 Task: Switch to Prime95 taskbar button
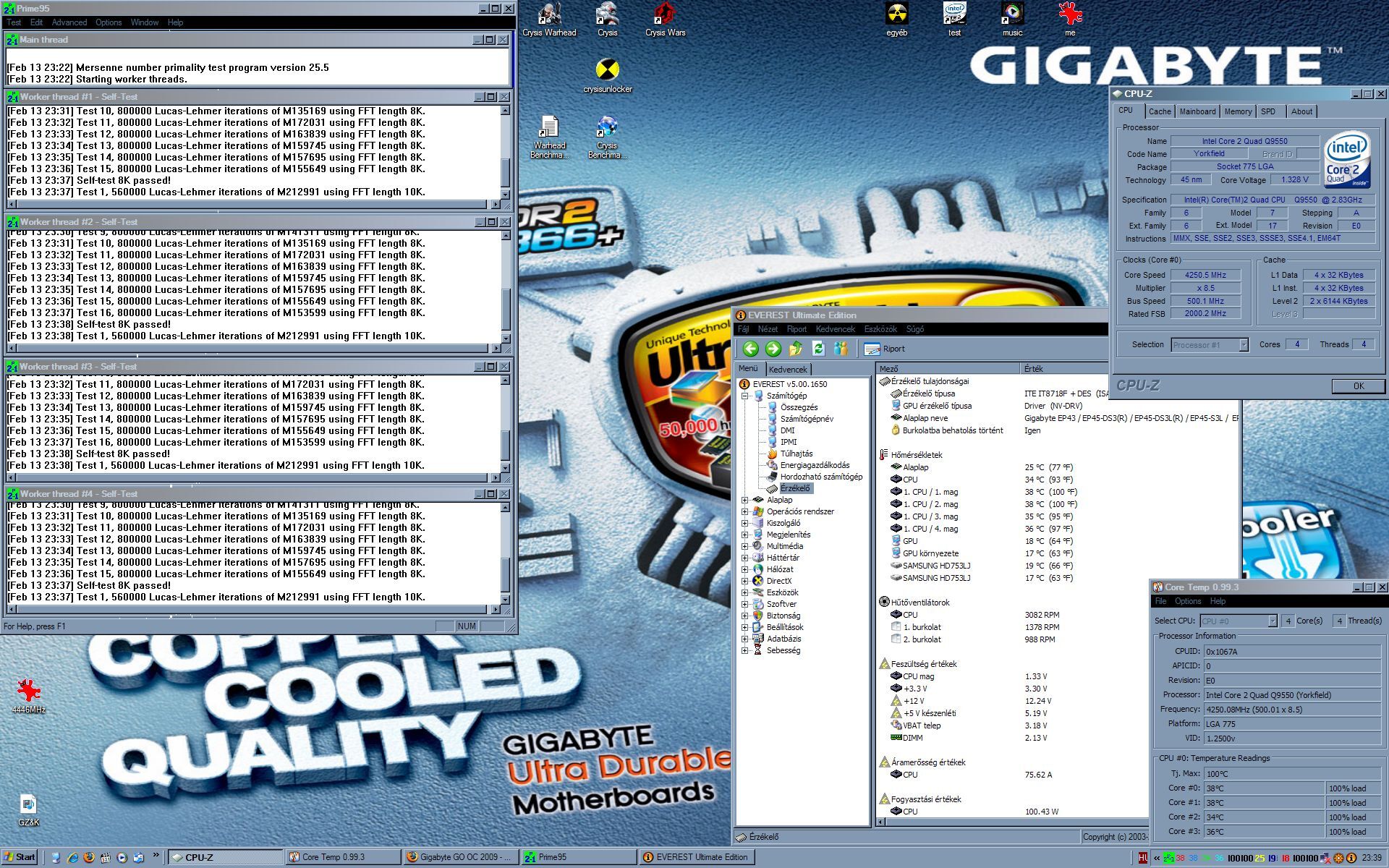click(579, 857)
